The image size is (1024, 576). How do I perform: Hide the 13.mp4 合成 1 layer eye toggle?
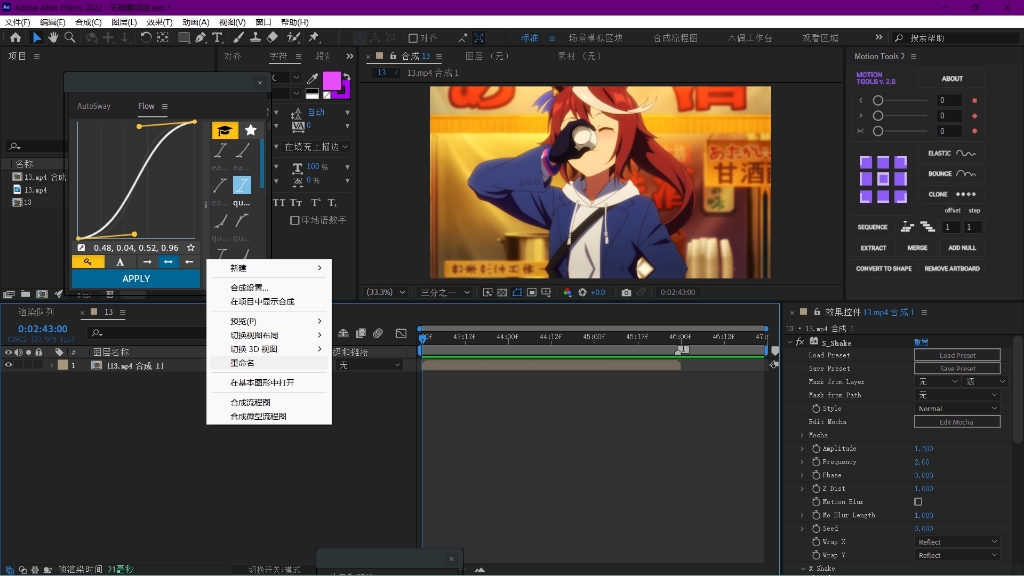pyautogui.click(x=9, y=366)
